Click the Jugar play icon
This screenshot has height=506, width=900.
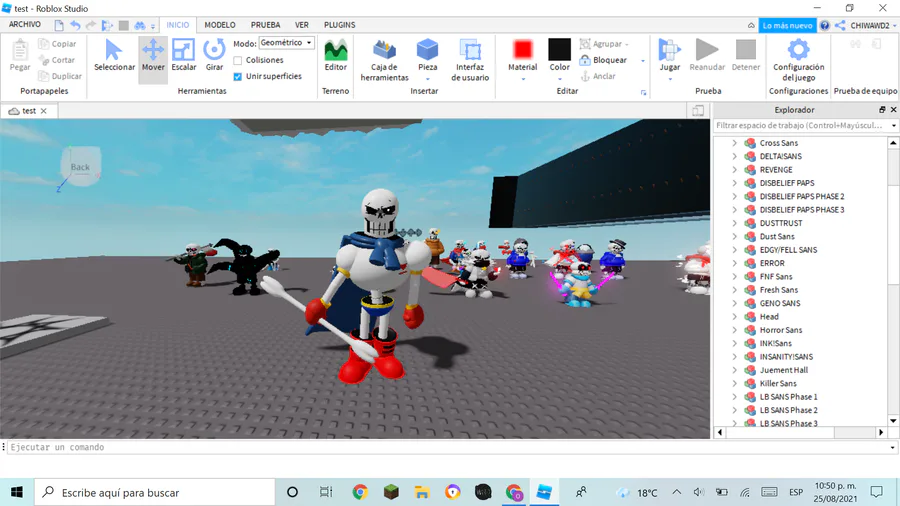point(669,50)
